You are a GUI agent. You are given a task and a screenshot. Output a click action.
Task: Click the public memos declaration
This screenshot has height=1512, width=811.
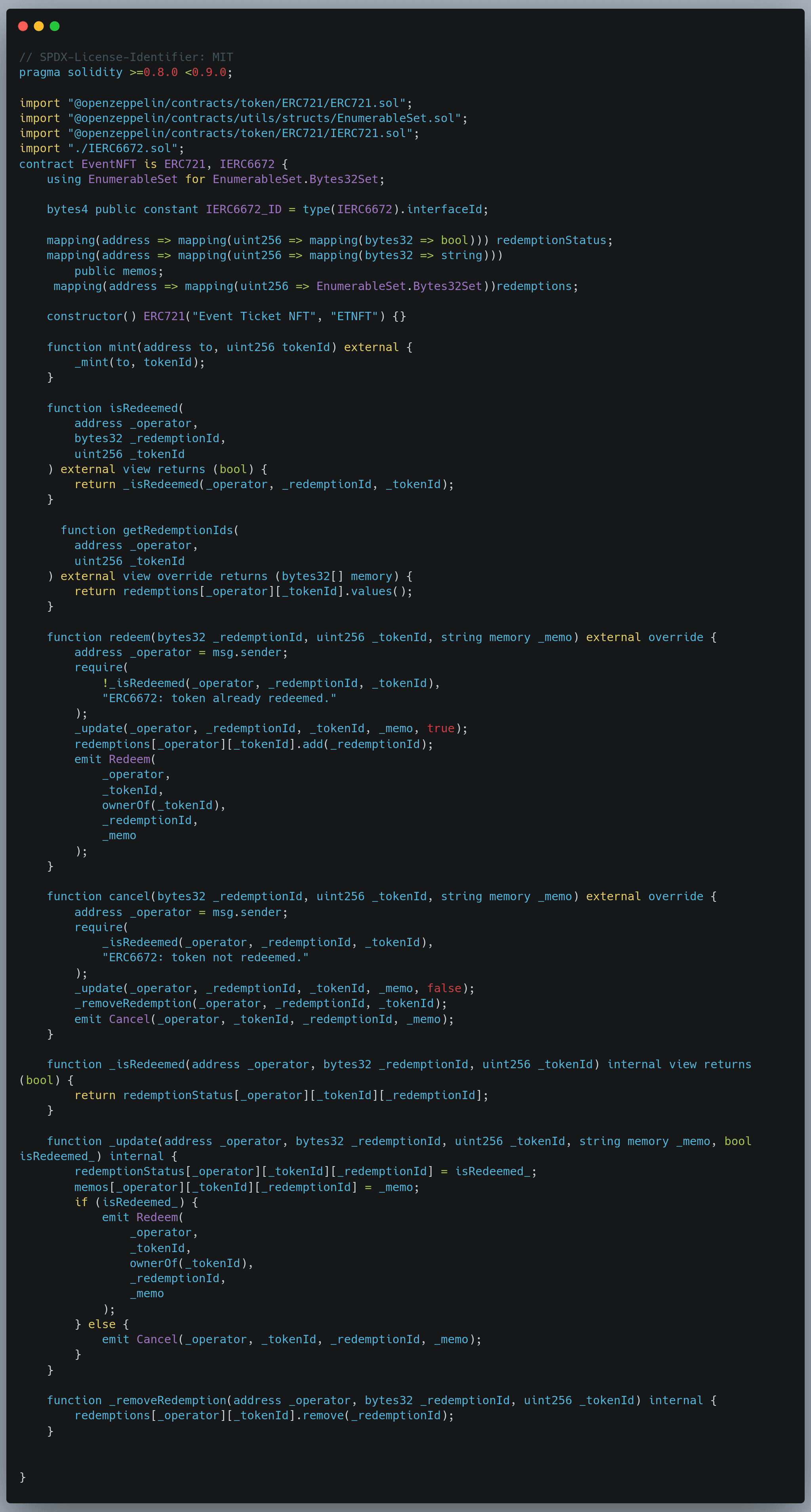[x=118, y=271]
